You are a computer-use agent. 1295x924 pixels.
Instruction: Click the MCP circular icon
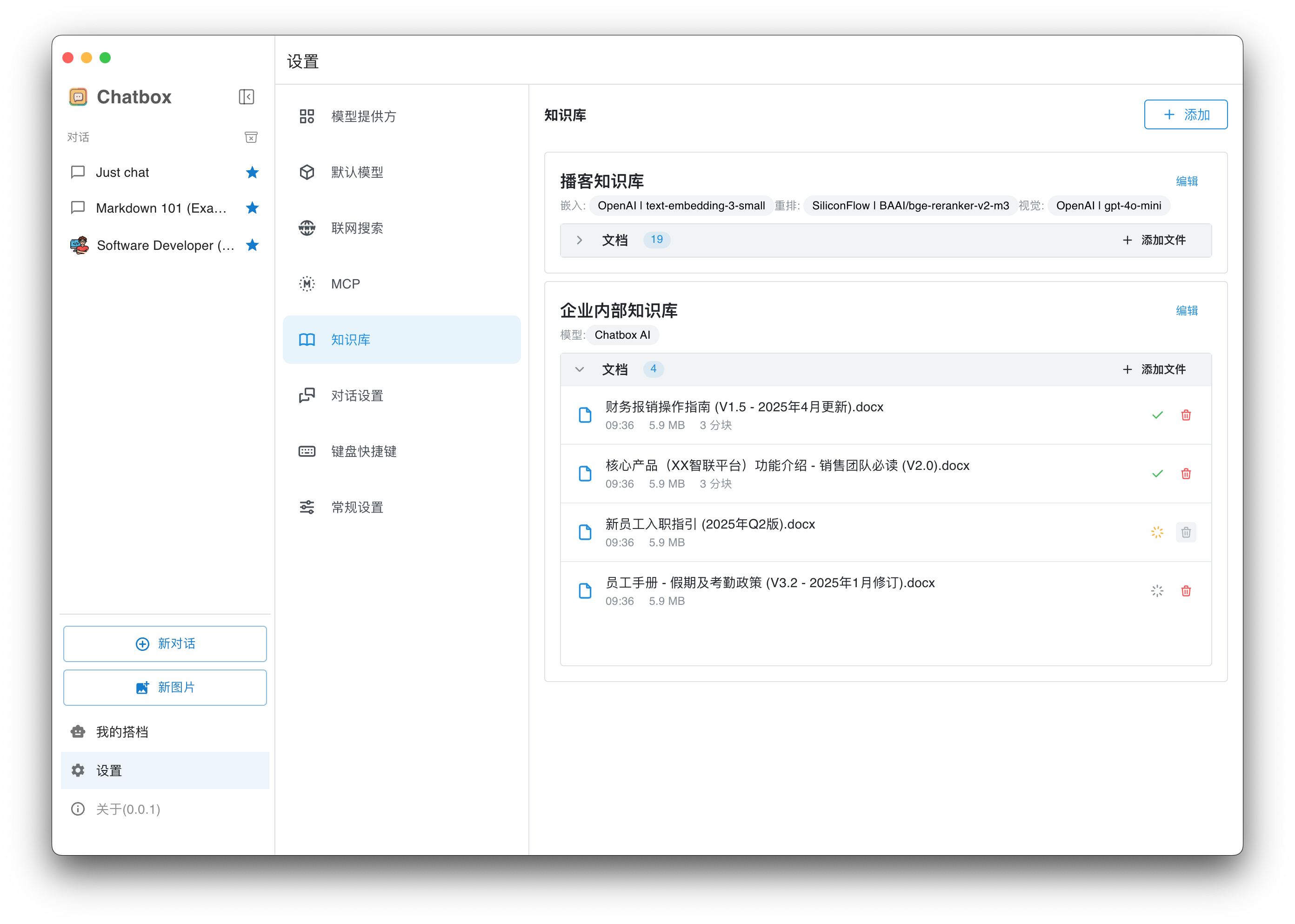point(307,283)
